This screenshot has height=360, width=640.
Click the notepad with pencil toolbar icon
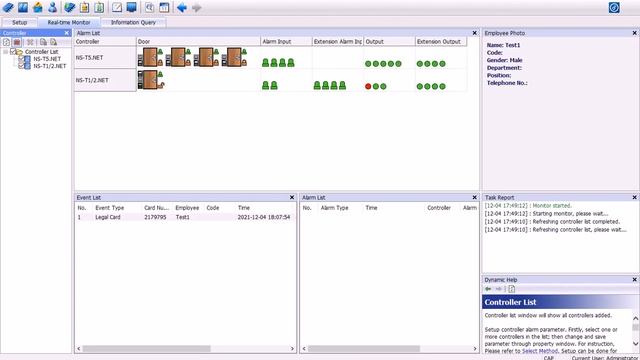point(117,7)
